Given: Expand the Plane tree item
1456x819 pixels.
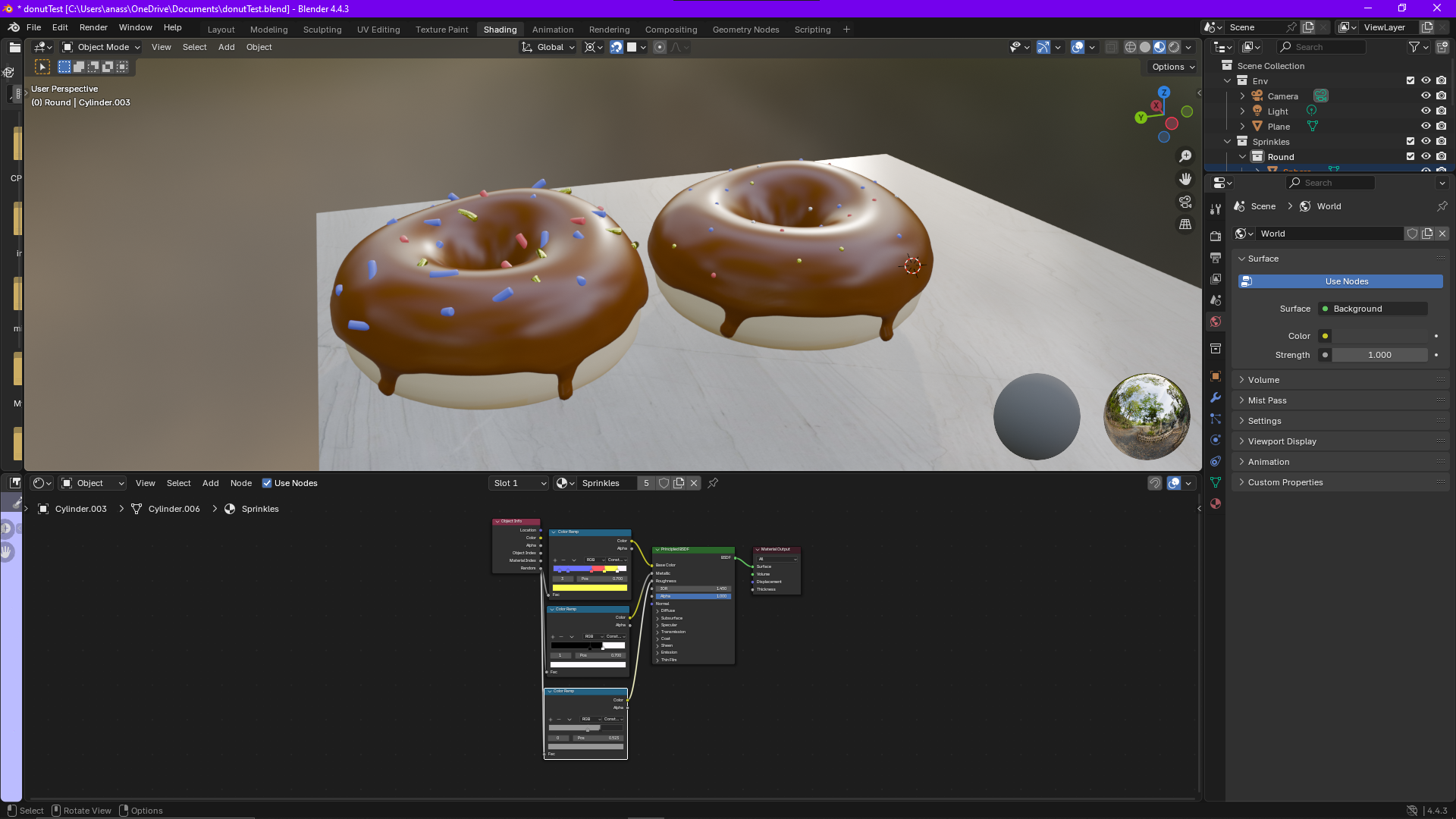Looking at the screenshot, I should coord(1242,126).
